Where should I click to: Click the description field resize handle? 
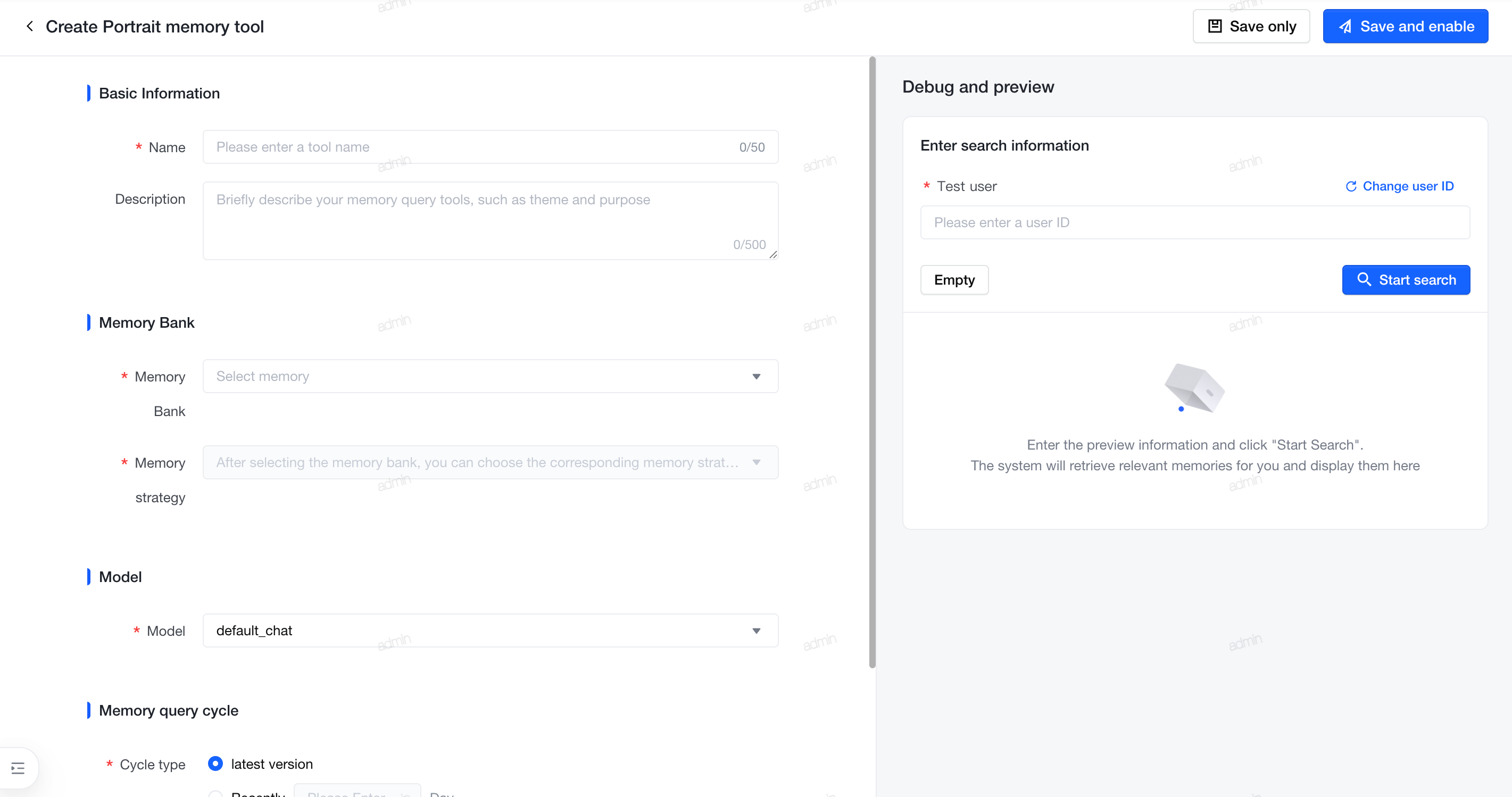773,254
